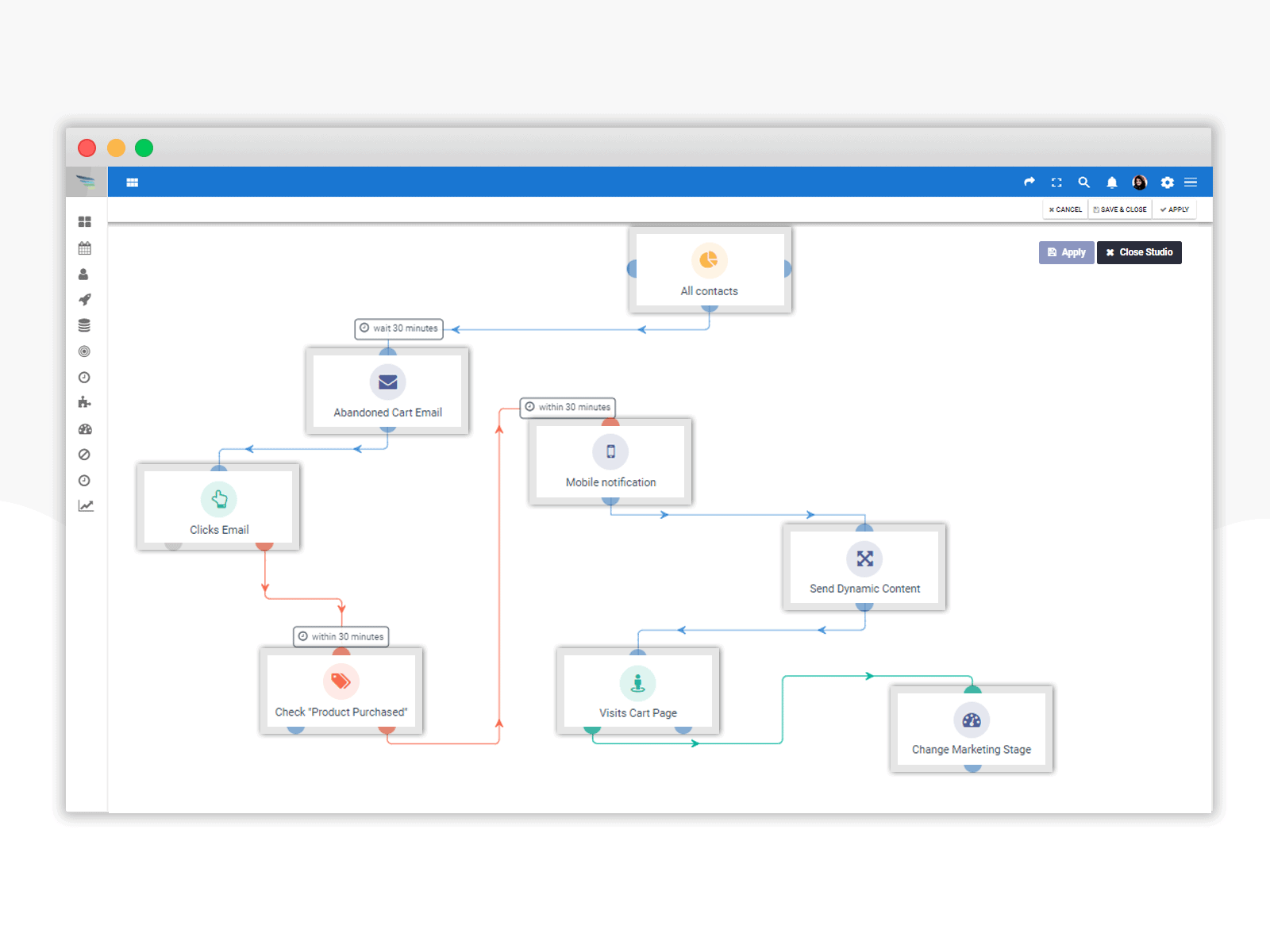This screenshot has height=952, width=1270.
Task: Select the Send Dynamic Content node
Action: click(864, 567)
